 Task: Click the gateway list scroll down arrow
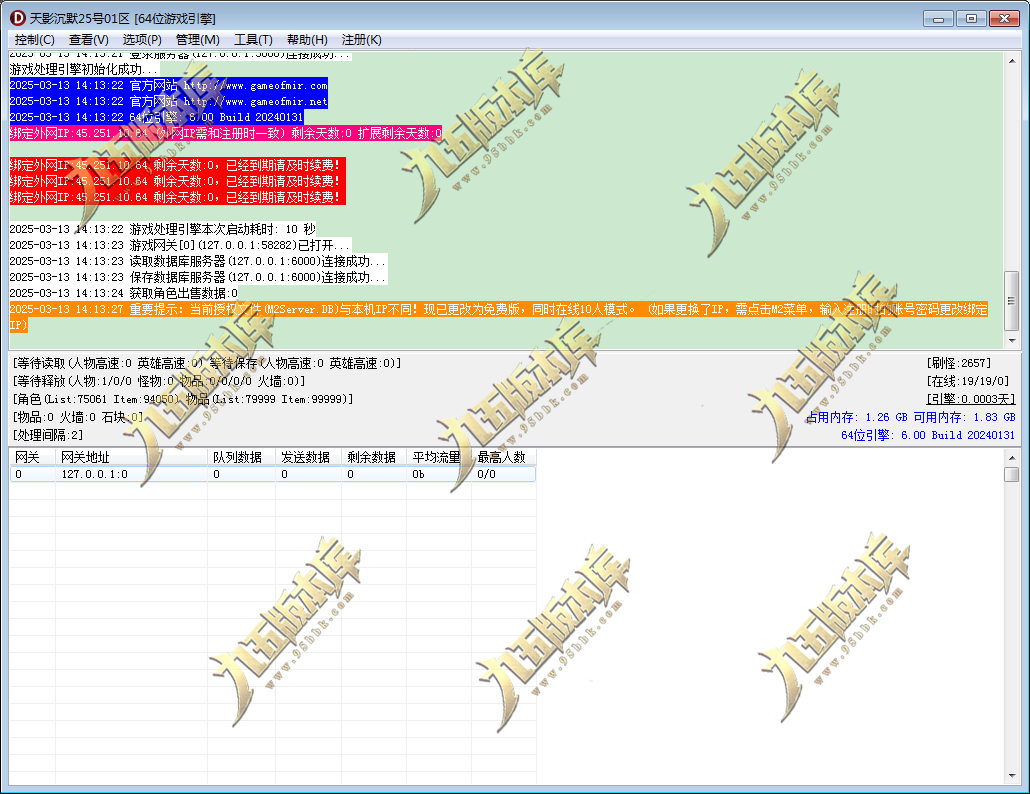[1012, 776]
